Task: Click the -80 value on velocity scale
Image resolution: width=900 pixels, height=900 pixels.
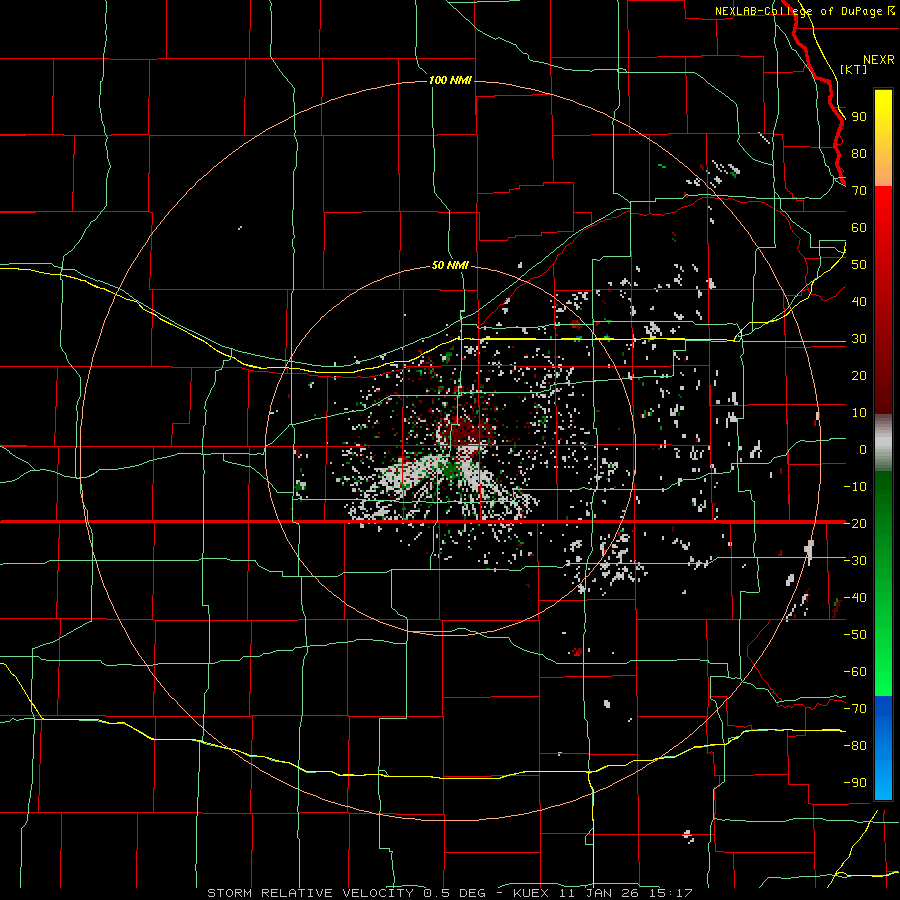Action: coord(855,746)
